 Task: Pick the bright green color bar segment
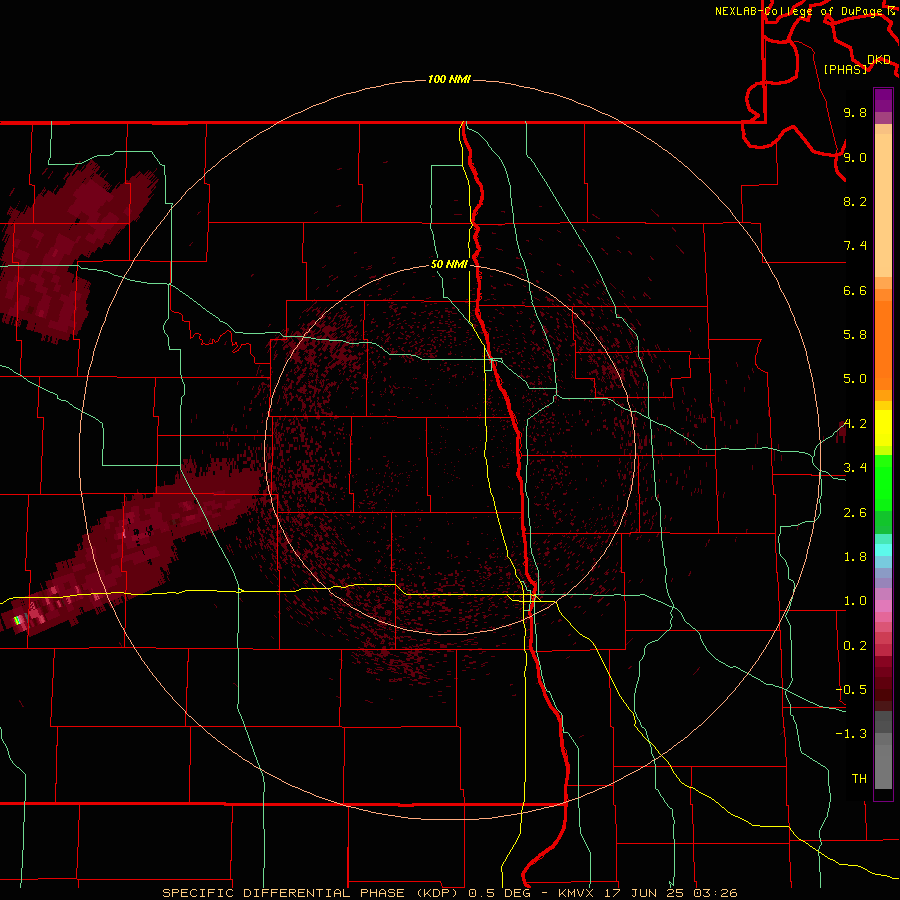click(x=883, y=482)
